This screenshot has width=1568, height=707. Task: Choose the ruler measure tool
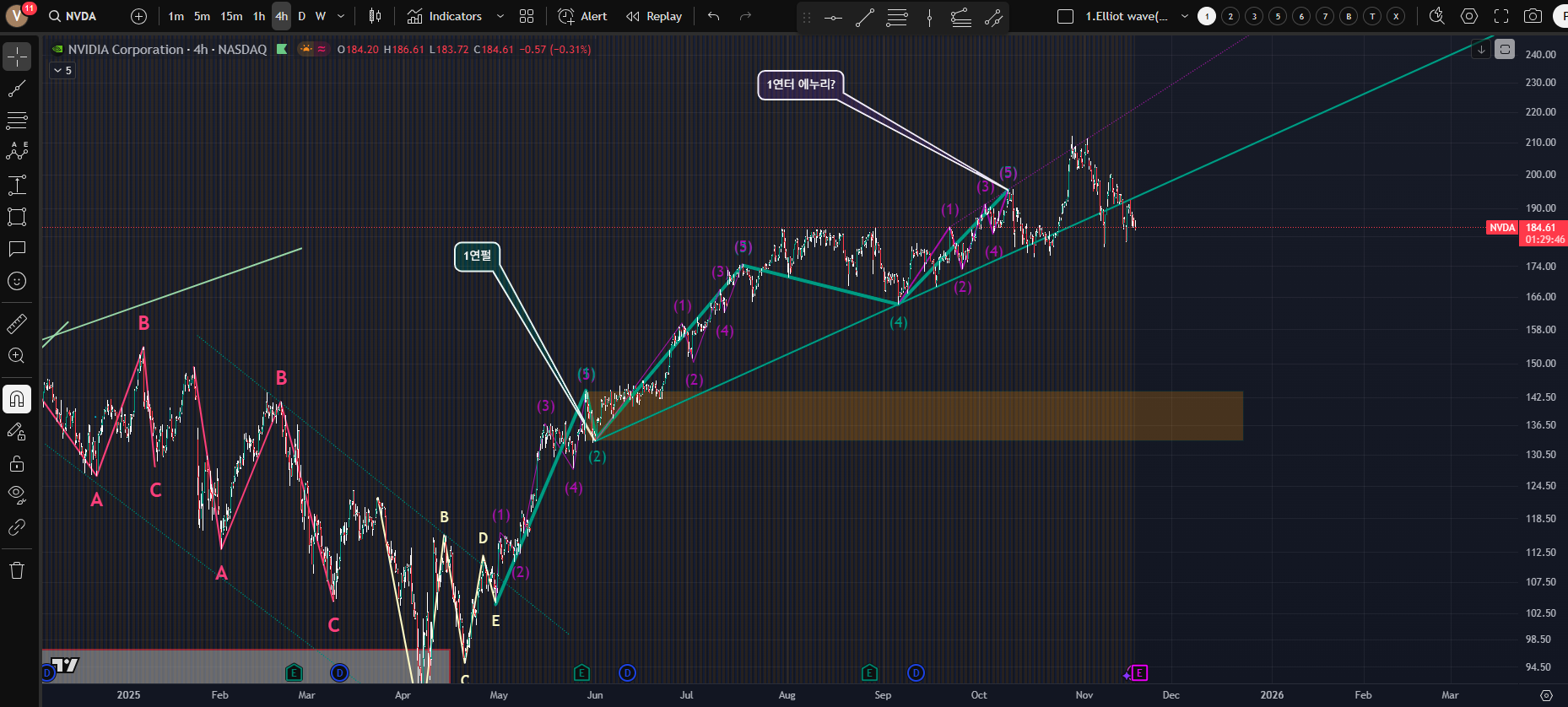point(17,324)
